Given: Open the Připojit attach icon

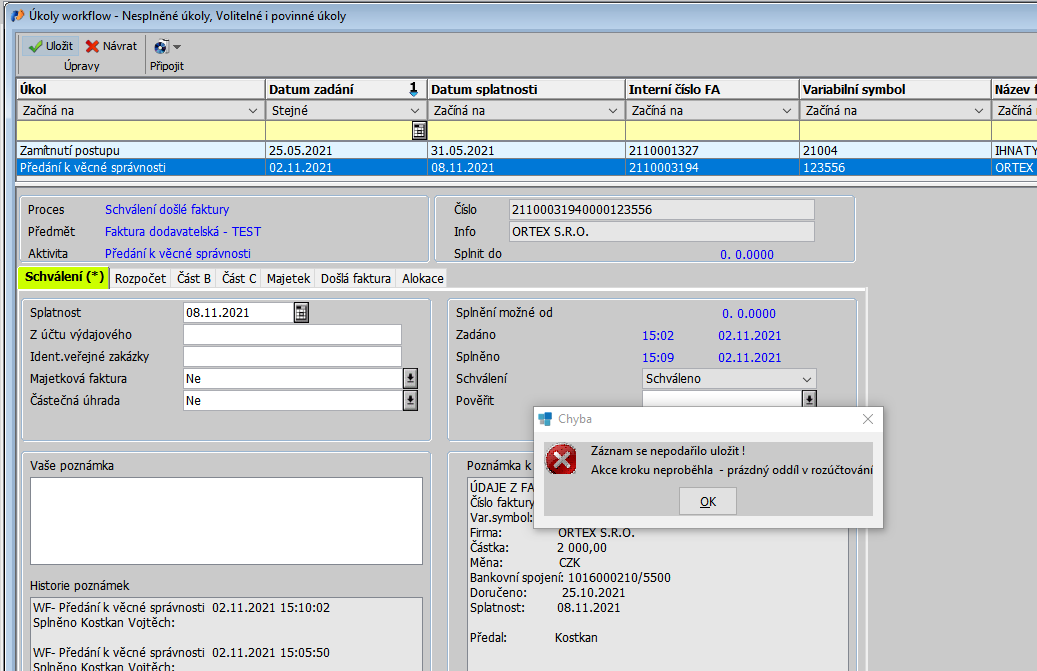Looking at the screenshot, I should [161, 46].
